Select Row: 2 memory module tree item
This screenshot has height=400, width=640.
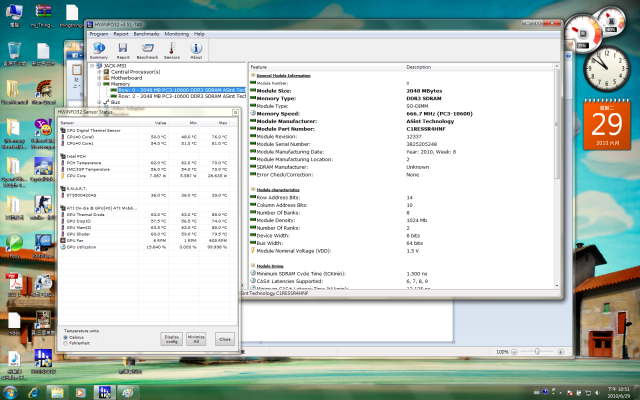point(182,96)
